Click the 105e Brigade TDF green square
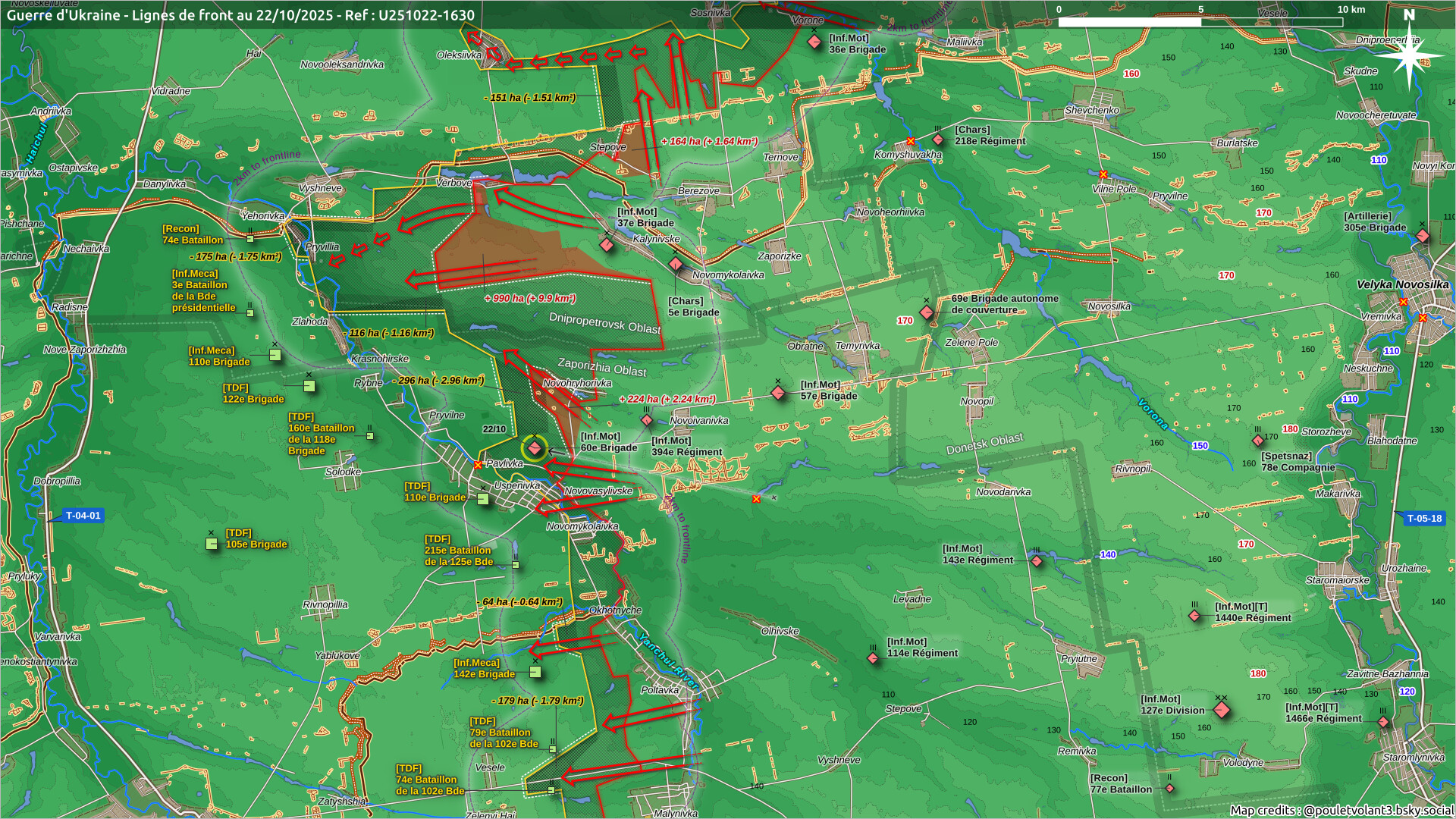Screen dimensions: 1456x819 click(212, 544)
